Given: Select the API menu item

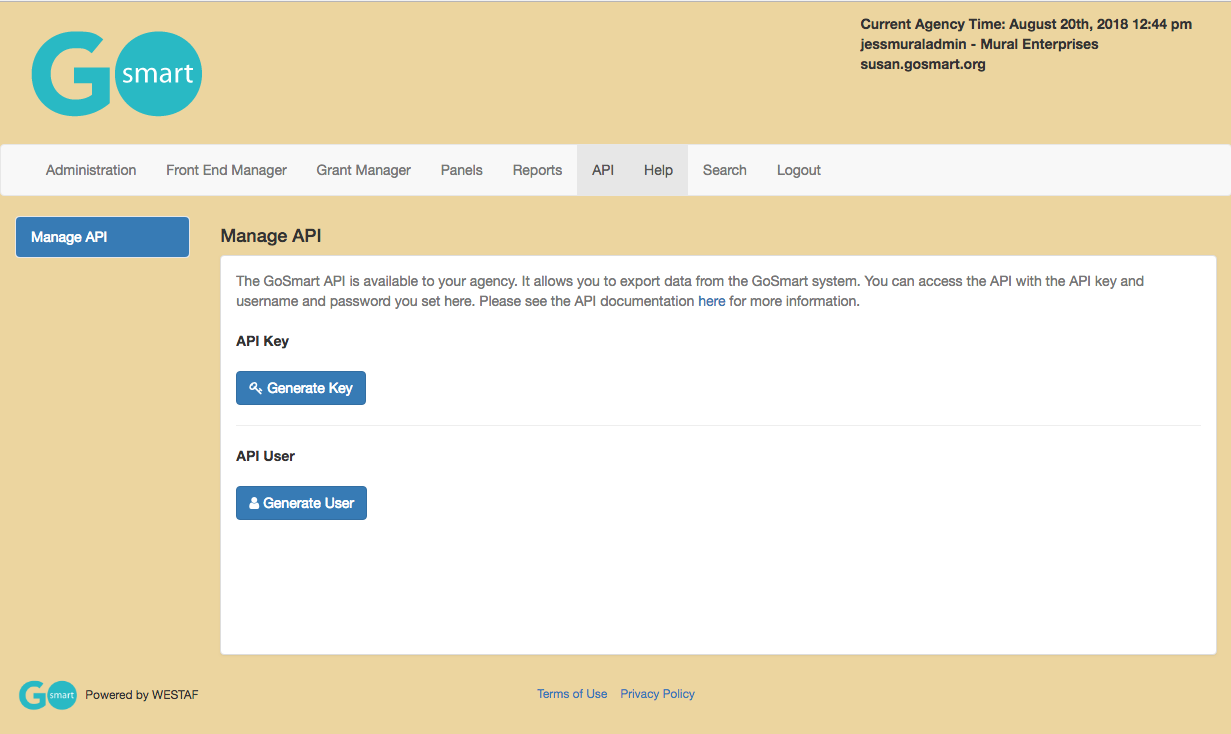Looking at the screenshot, I should click(x=603, y=170).
